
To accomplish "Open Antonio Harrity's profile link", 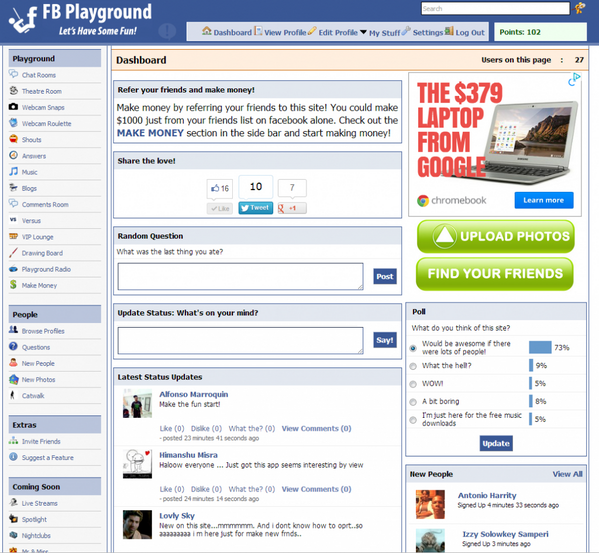I will [x=487, y=495].
